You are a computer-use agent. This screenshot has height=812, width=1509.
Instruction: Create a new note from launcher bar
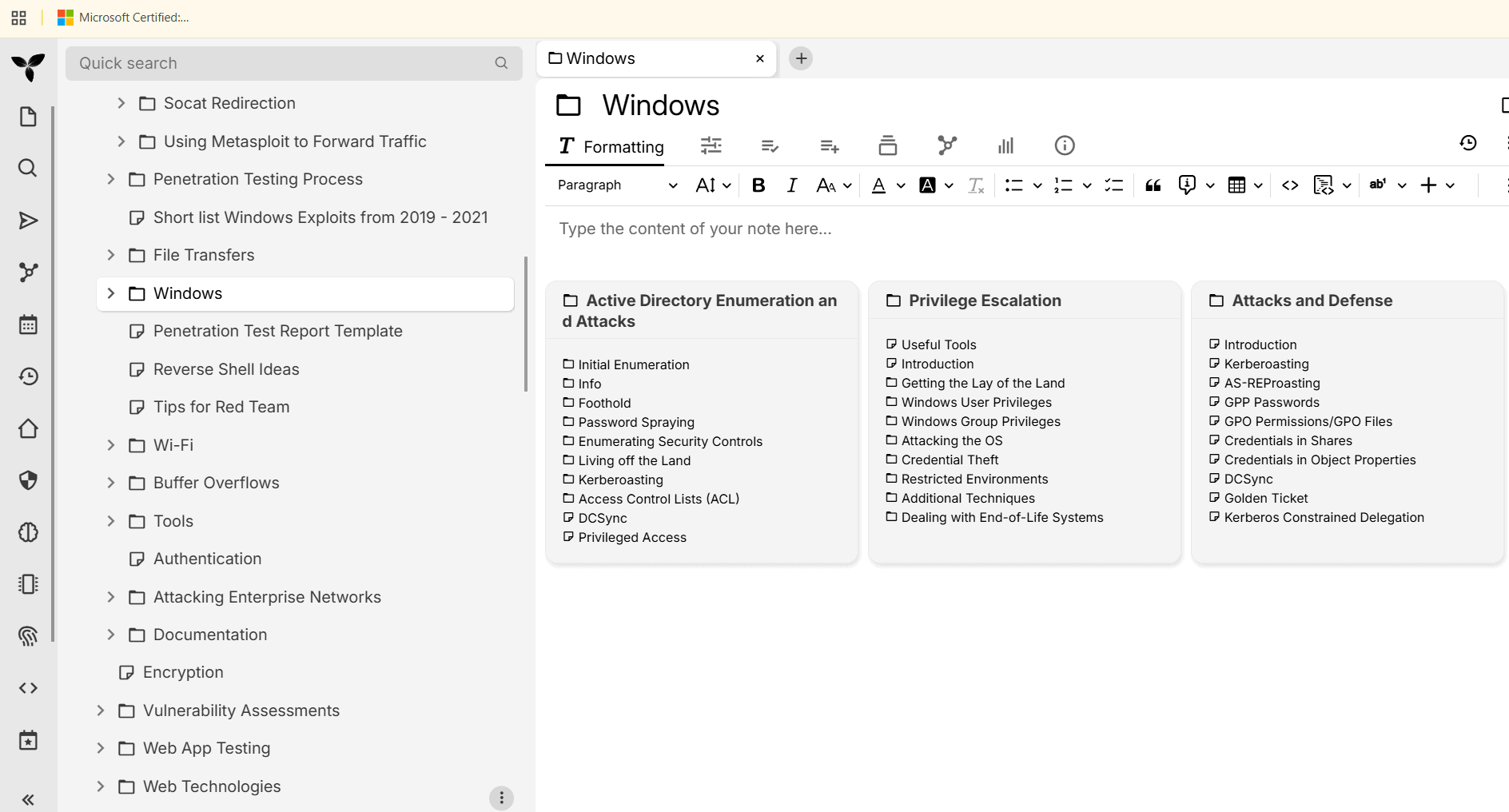coord(28,117)
